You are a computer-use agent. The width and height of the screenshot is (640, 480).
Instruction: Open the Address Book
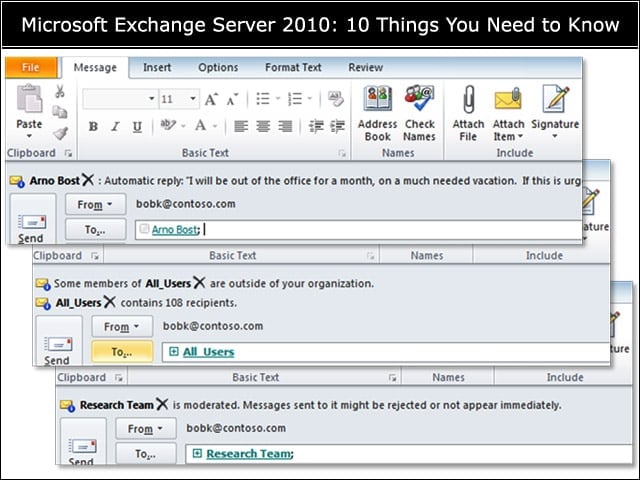point(378,113)
